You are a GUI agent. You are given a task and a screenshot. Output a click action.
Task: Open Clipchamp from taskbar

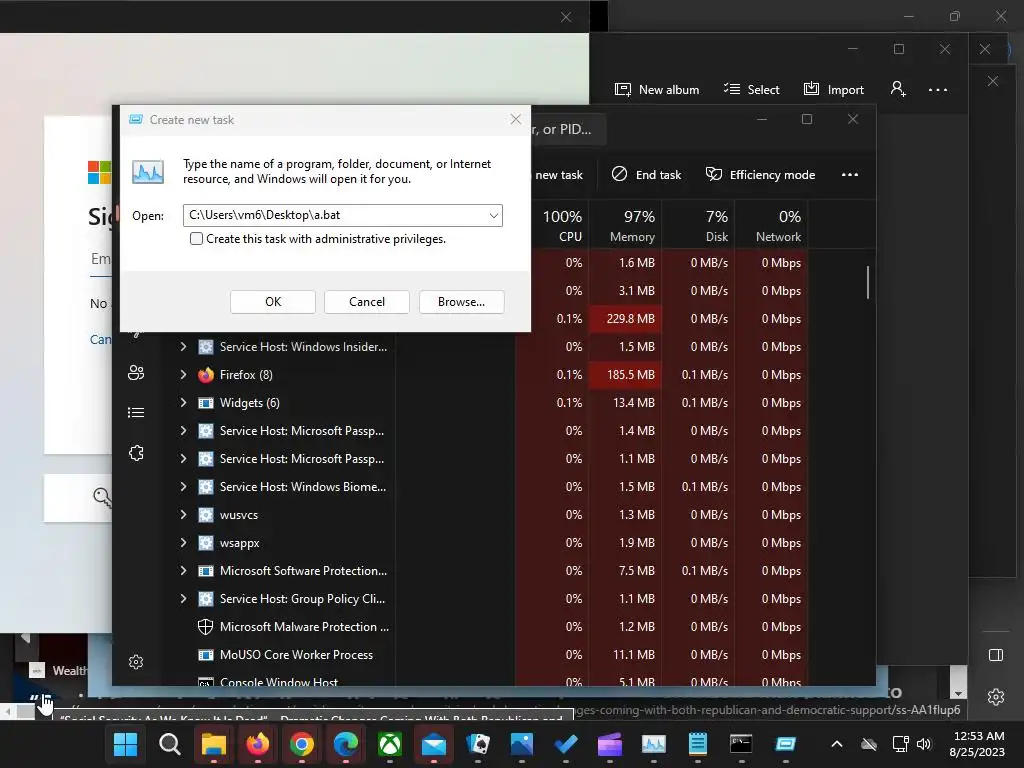click(x=610, y=744)
